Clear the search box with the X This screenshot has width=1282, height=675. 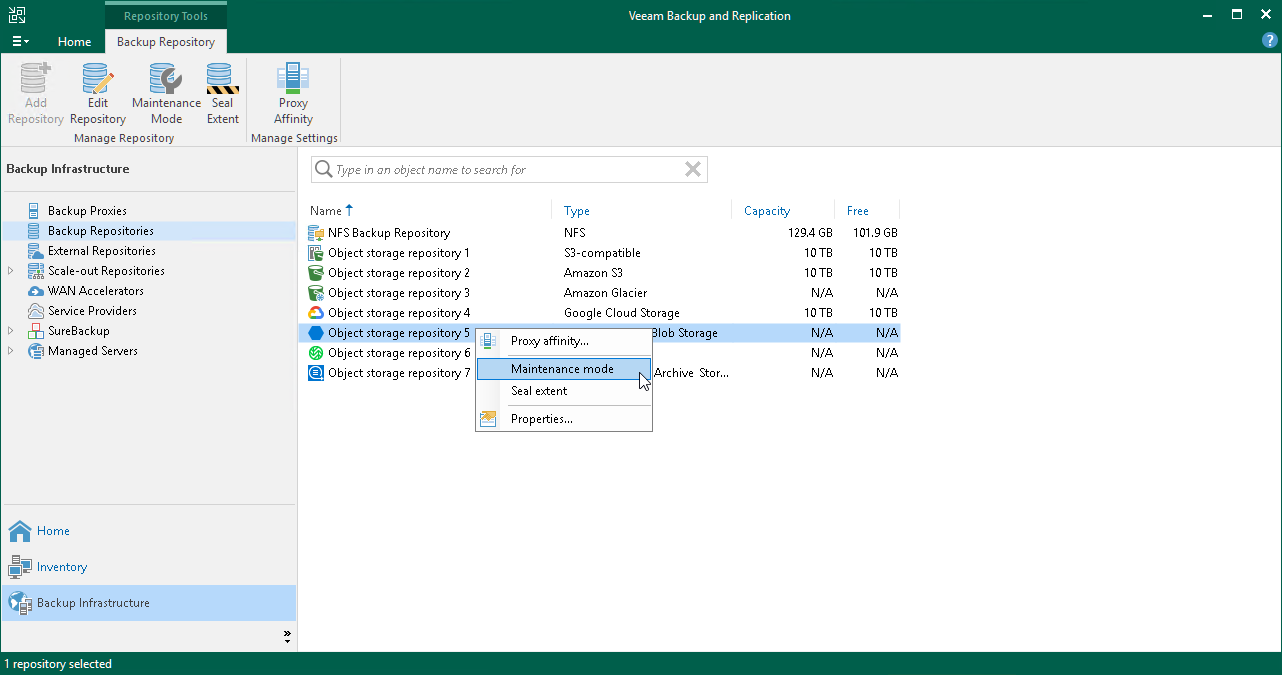pyautogui.click(x=692, y=170)
